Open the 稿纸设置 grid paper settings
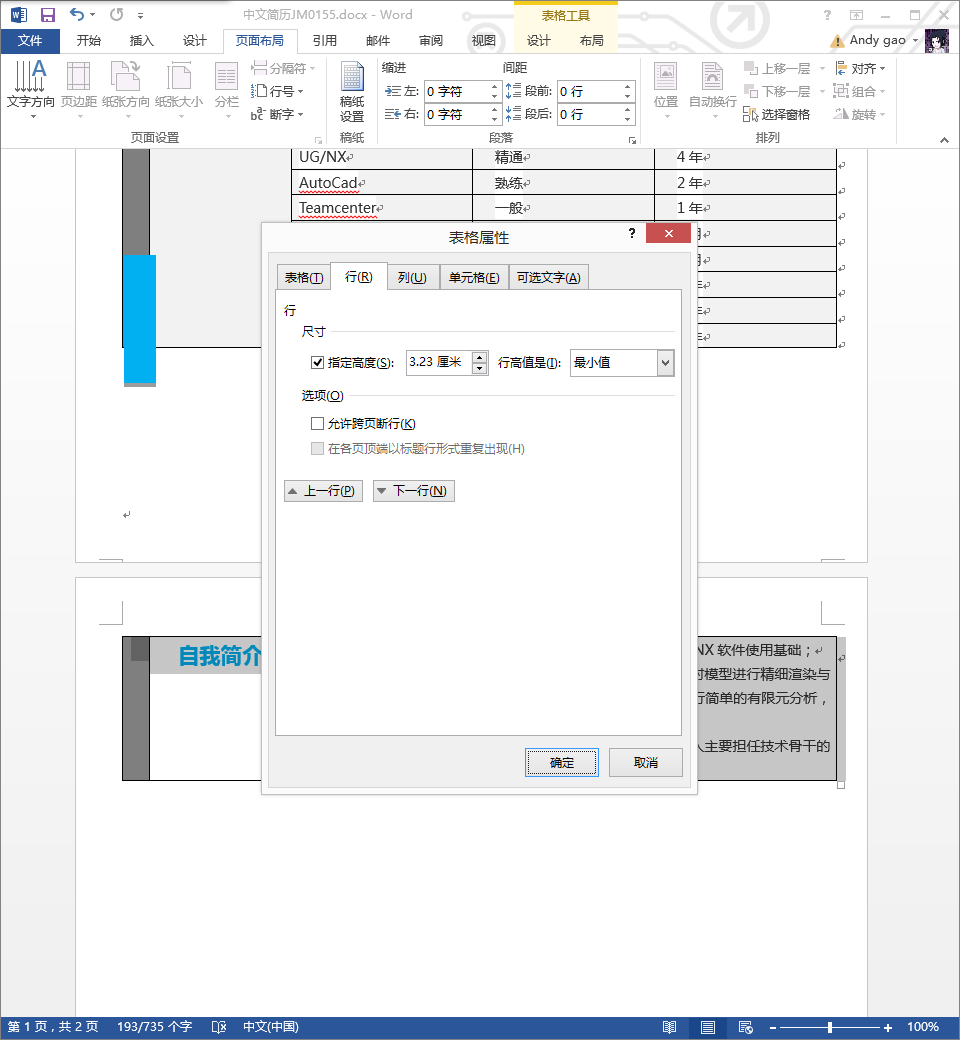Screen dimensions: 960x1040 click(x=352, y=90)
